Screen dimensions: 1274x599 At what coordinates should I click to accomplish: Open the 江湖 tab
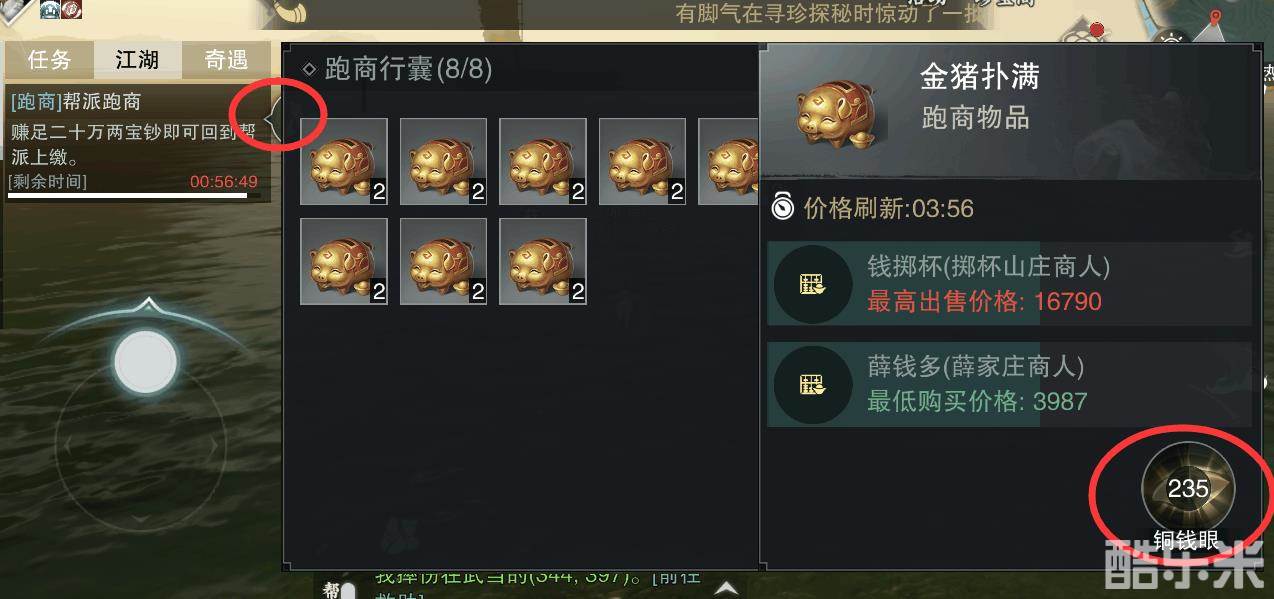pos(137,60)
